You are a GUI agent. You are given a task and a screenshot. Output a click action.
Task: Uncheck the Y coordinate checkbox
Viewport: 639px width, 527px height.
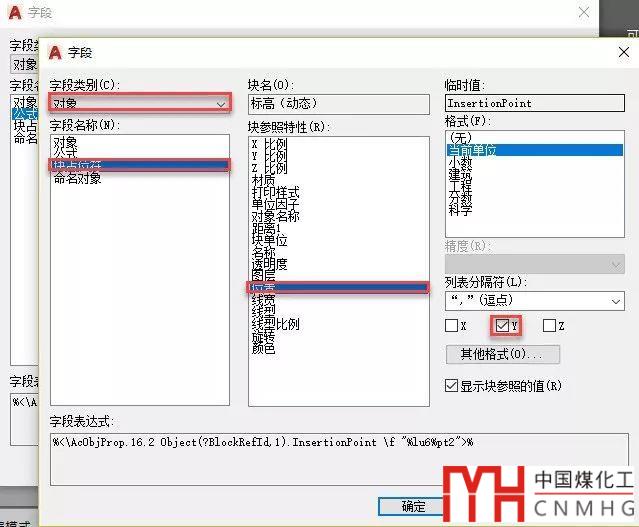coord(502,325)
